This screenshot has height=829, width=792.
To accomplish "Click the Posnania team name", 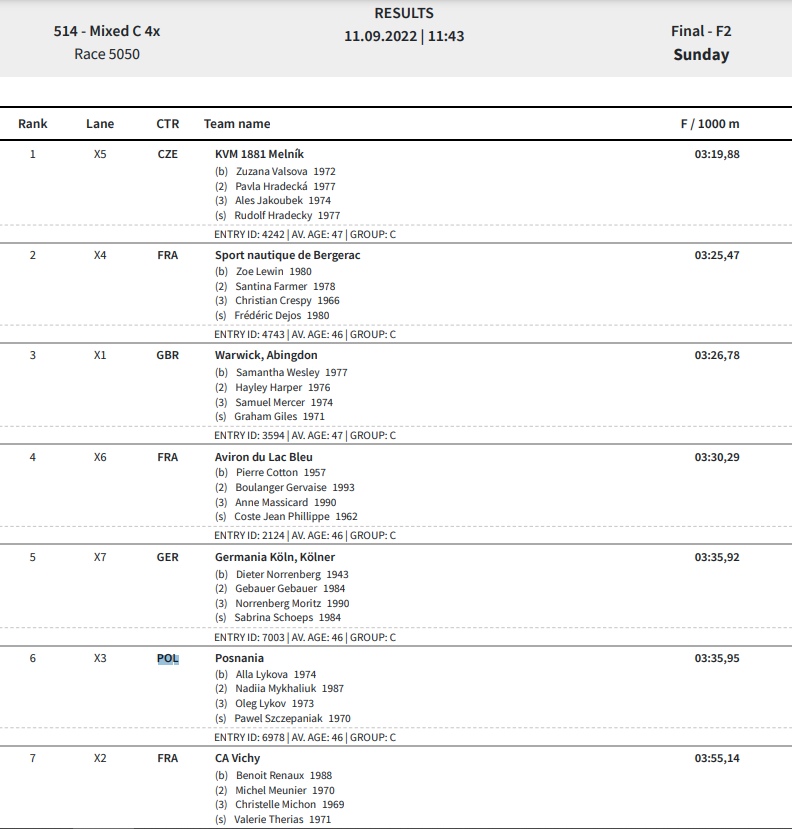I will [x=239, y=658].
